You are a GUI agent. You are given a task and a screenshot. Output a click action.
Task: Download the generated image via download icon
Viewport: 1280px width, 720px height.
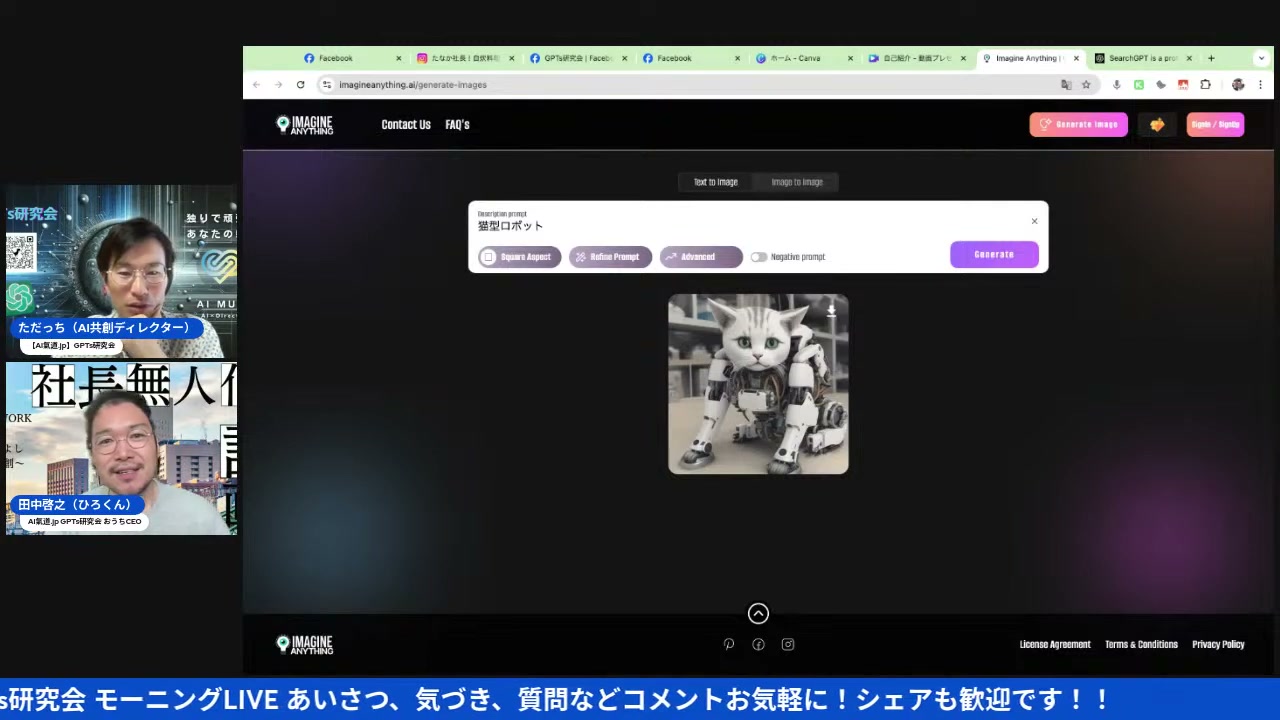pos(831,311)
